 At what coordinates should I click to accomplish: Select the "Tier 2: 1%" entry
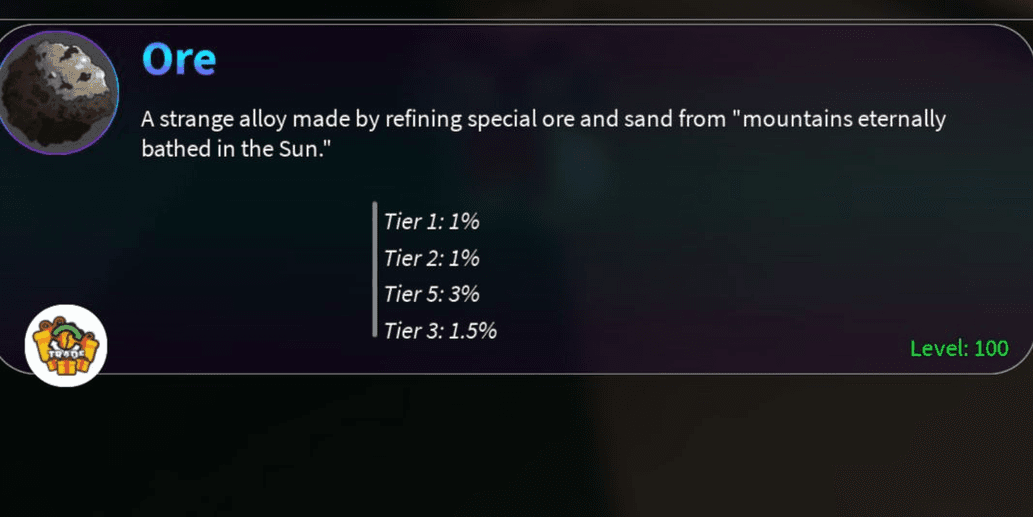[x=432, y=258]
